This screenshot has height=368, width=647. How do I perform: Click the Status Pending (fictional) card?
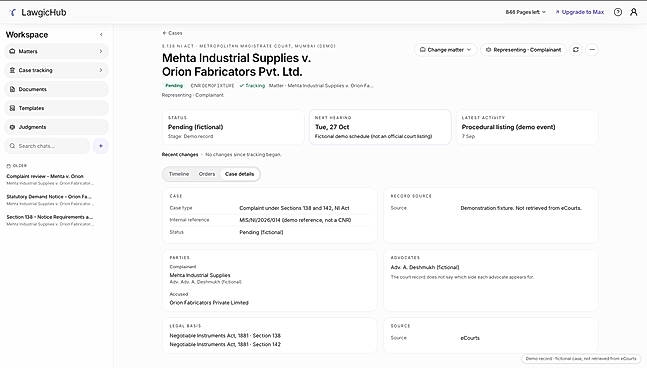click(233, 127)
